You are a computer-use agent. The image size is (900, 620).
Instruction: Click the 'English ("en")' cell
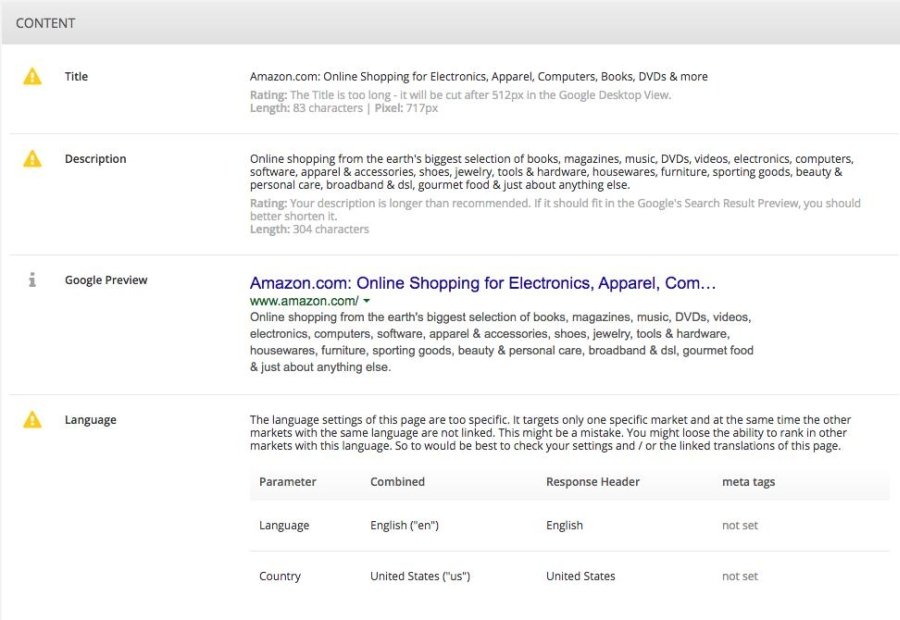point(404,525)
